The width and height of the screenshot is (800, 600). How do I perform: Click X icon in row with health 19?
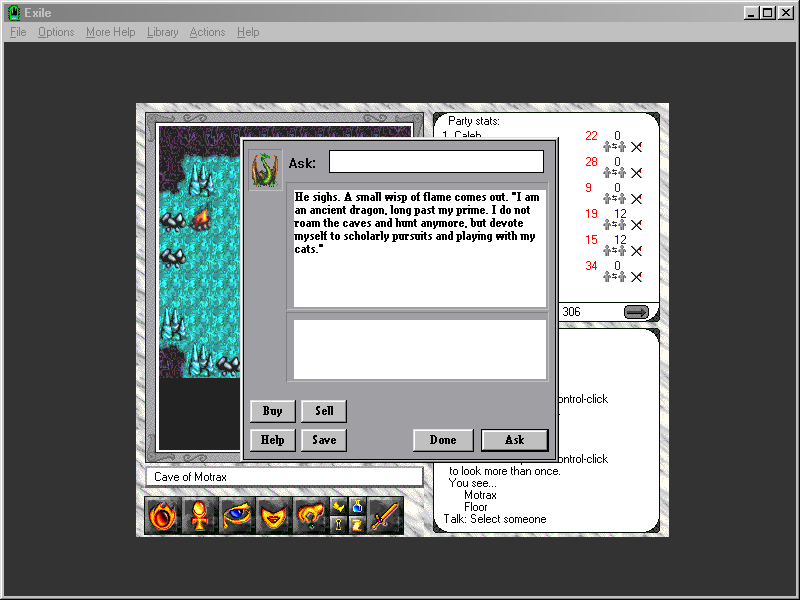click(x=636, y=225)
